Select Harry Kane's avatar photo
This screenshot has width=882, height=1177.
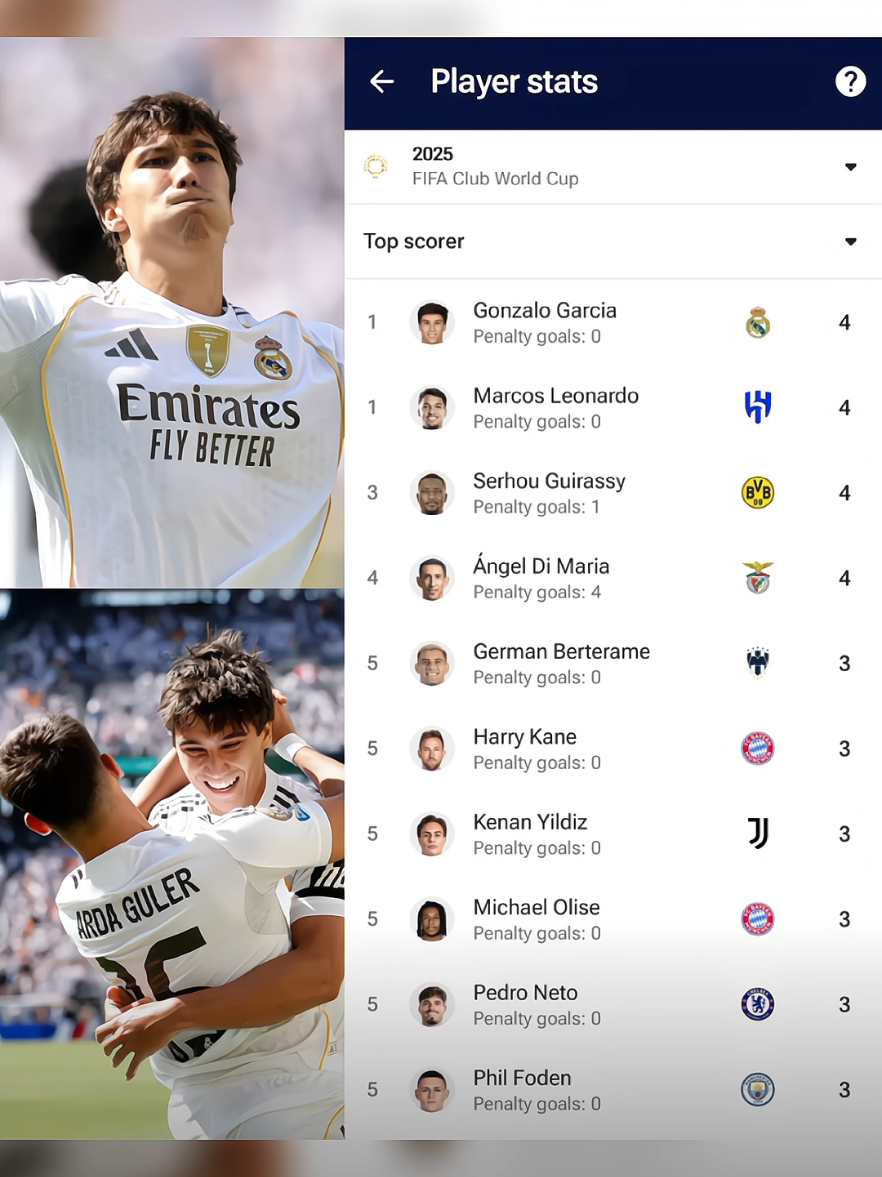432,748
